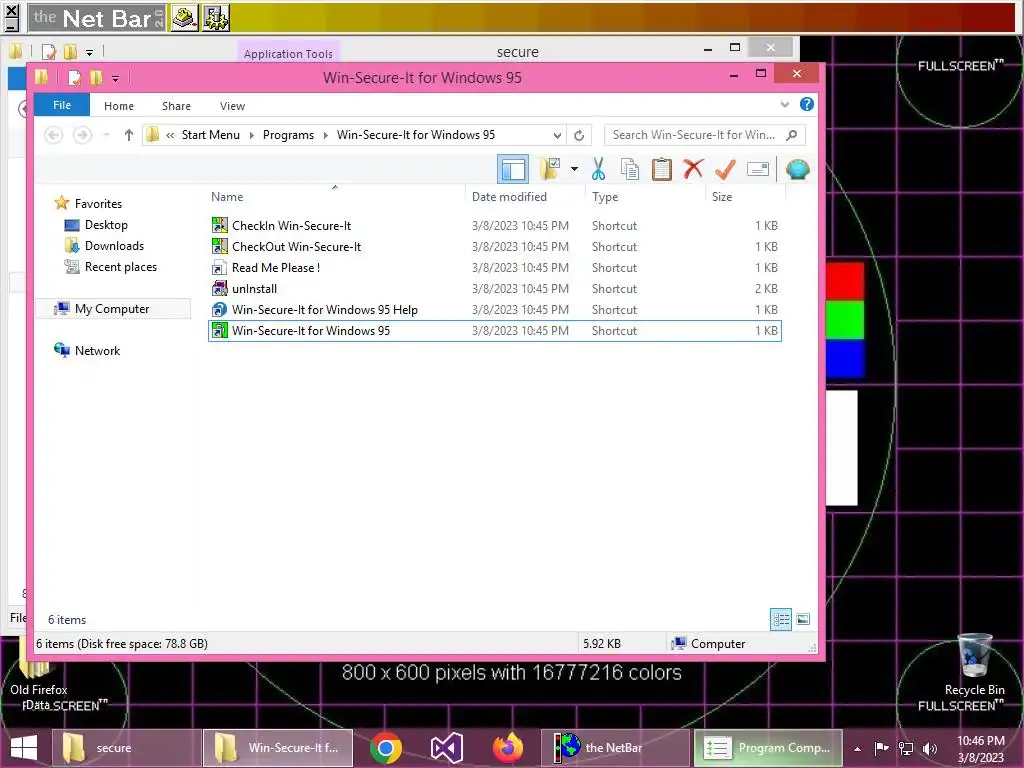
Task: Select Win-Secure-It for Windows 95 Help shortcut
Action: point(494,309)
